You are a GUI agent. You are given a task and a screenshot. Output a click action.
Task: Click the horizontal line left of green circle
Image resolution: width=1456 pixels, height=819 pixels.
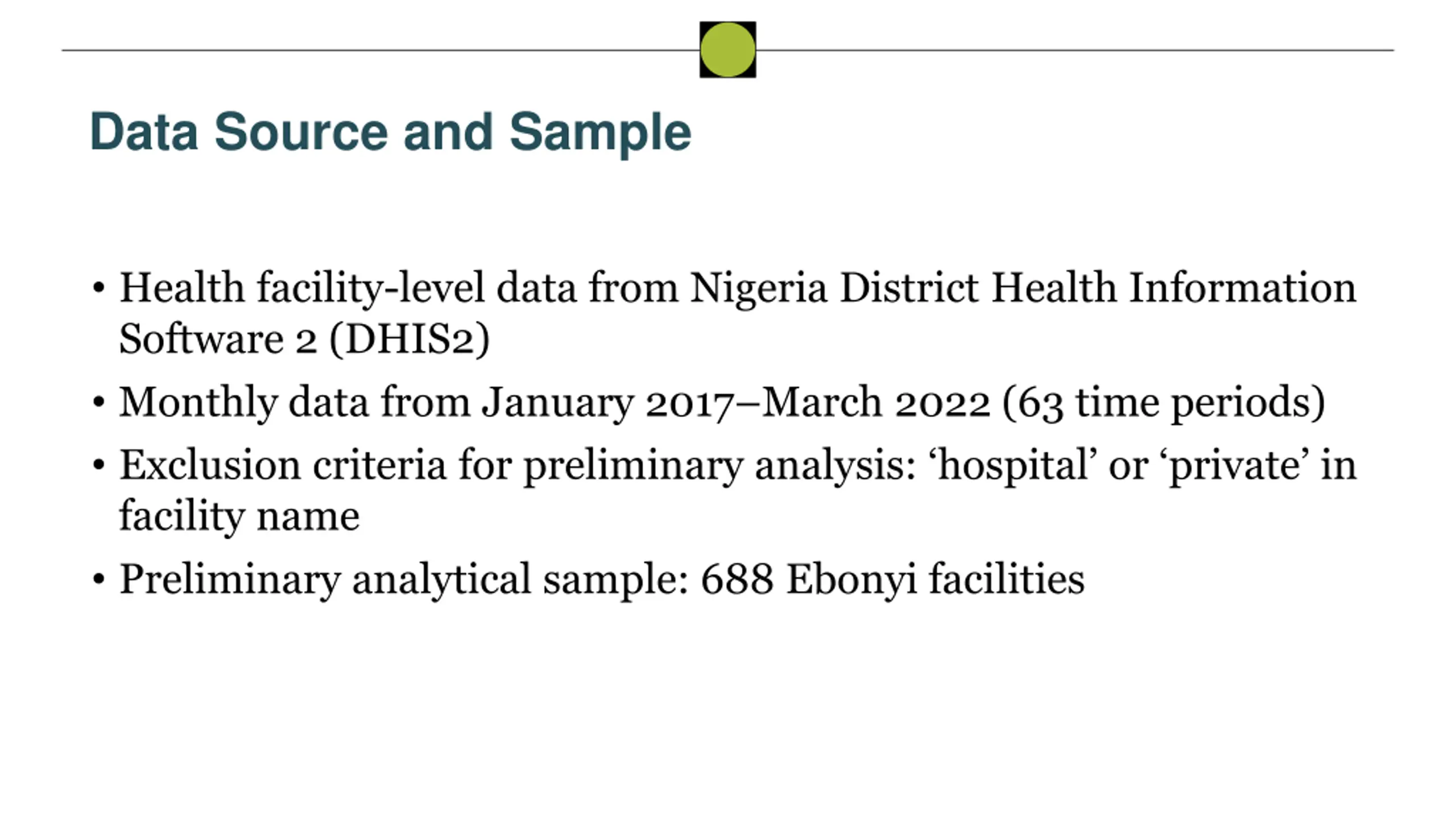(x=380, y=50)
